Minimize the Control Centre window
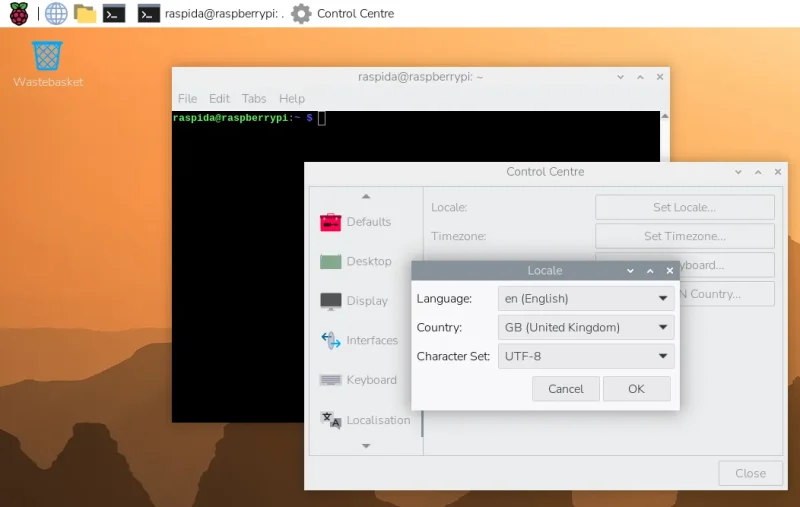800x507 pixels. click(x=738, y=172)
